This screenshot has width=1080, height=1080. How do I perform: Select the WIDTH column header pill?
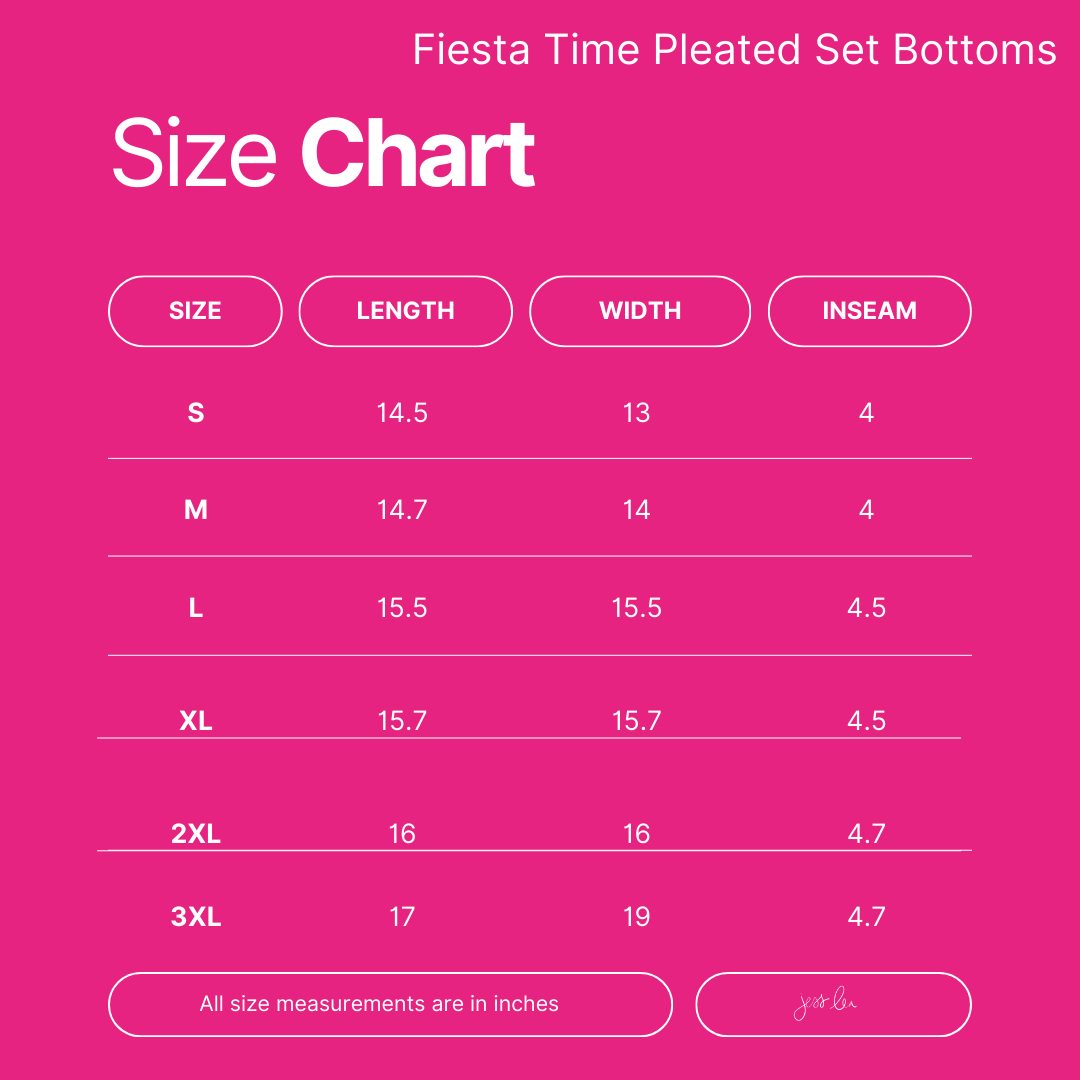click(x=640, y=311)
